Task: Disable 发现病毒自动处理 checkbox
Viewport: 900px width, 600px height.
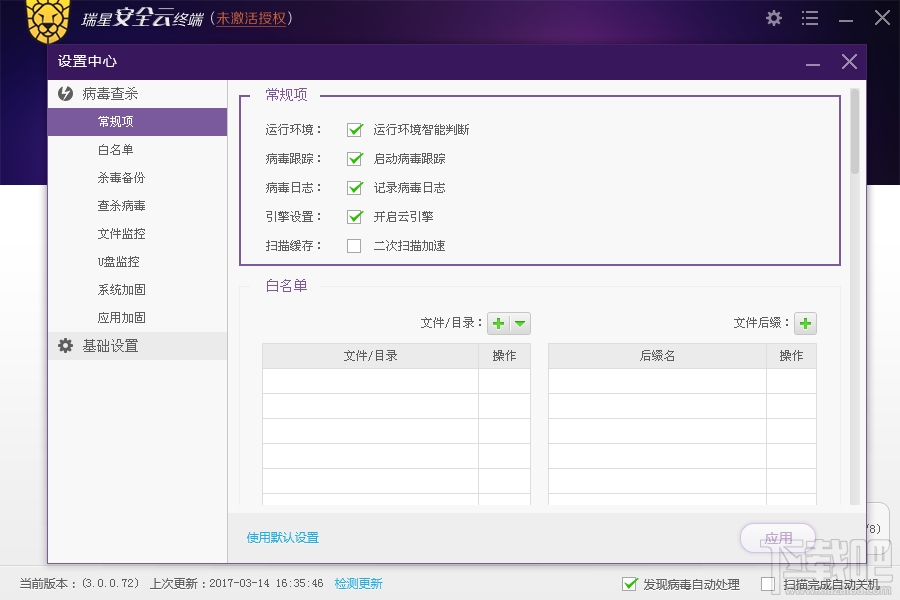Action: (631, 584)
